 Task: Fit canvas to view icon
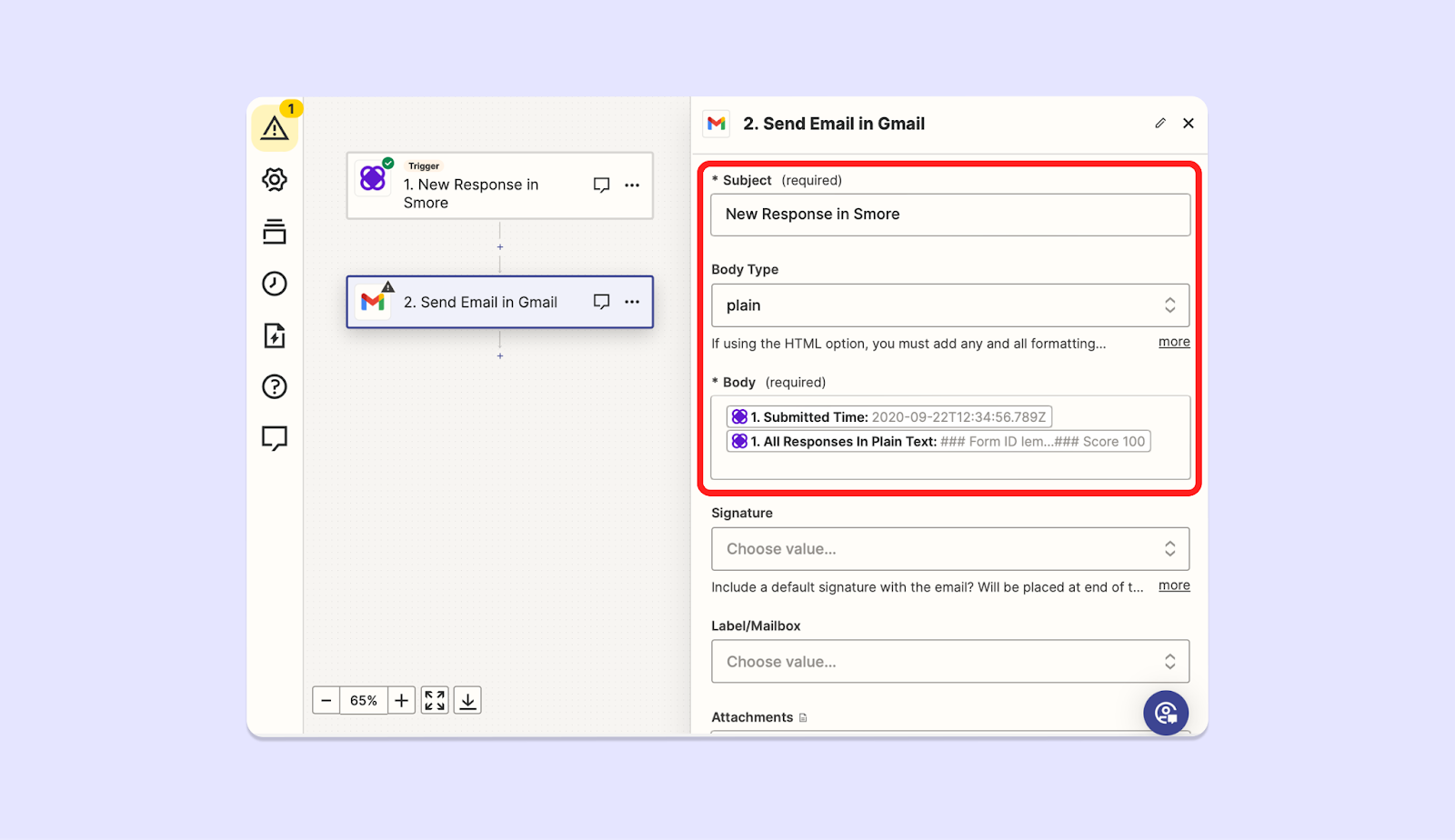tap(435, 701)
